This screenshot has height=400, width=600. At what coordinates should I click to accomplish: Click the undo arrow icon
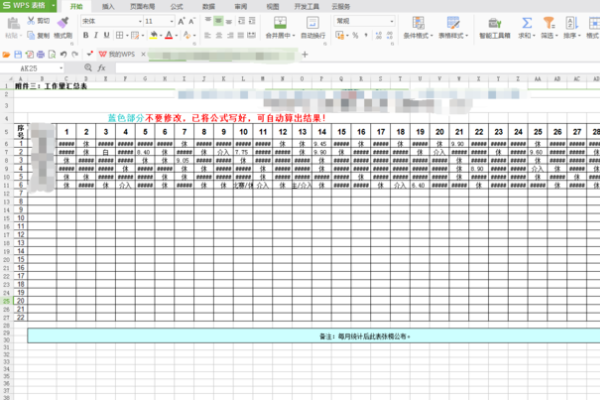tap(64, 55)
